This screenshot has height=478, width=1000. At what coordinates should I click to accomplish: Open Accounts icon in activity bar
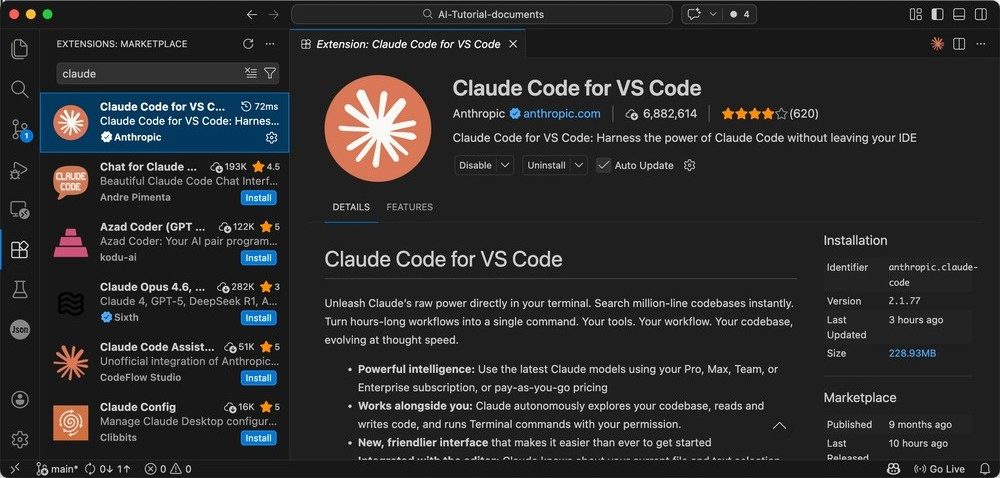point(19,399)
